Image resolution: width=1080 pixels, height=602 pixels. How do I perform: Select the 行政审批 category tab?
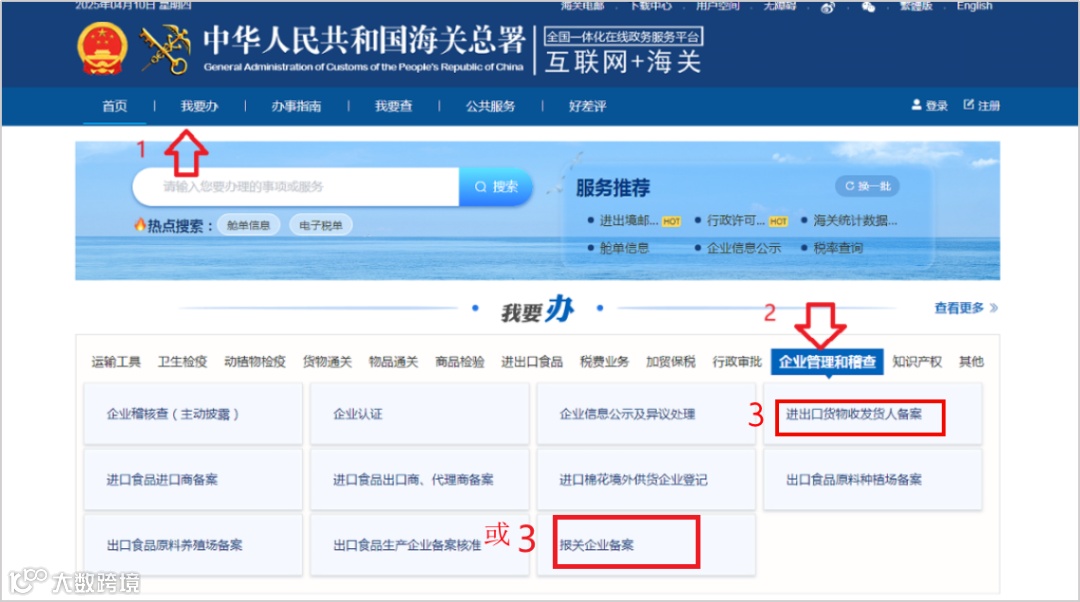point(737,362)
